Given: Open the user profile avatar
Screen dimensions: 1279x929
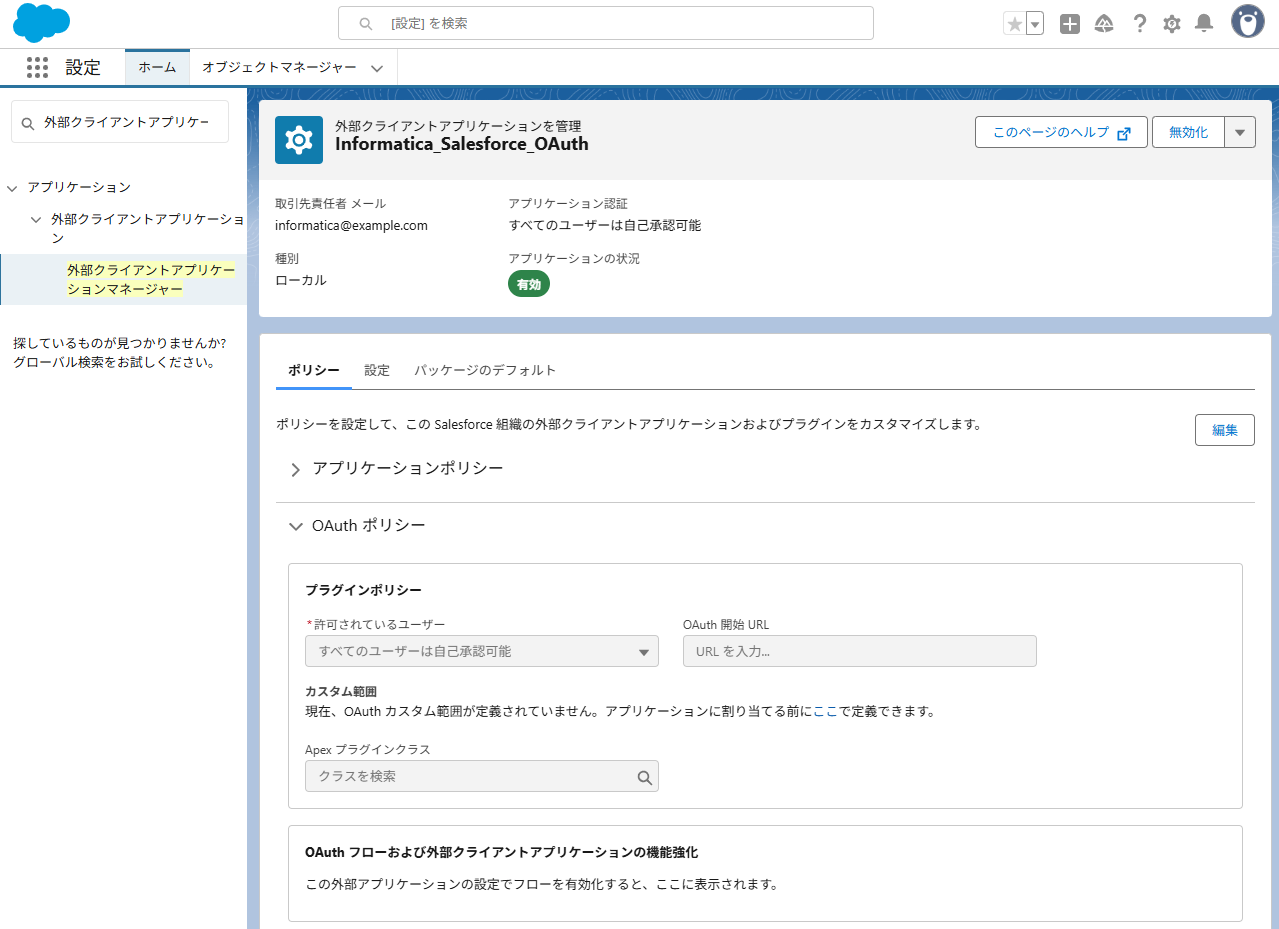Looking at the screenshot, I should [1247, 22].
